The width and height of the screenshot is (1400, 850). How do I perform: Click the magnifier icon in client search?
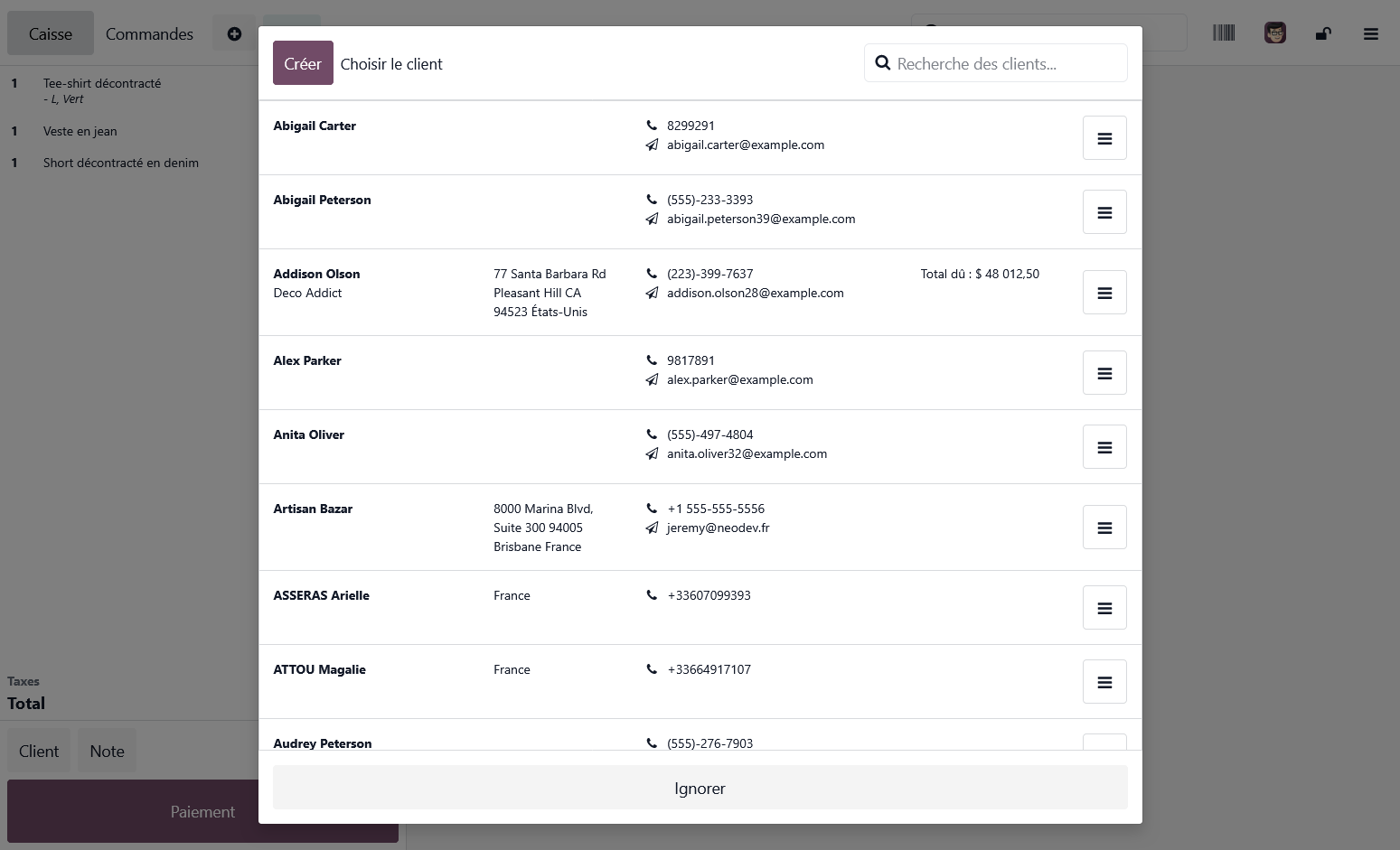[x=883, y=63]
